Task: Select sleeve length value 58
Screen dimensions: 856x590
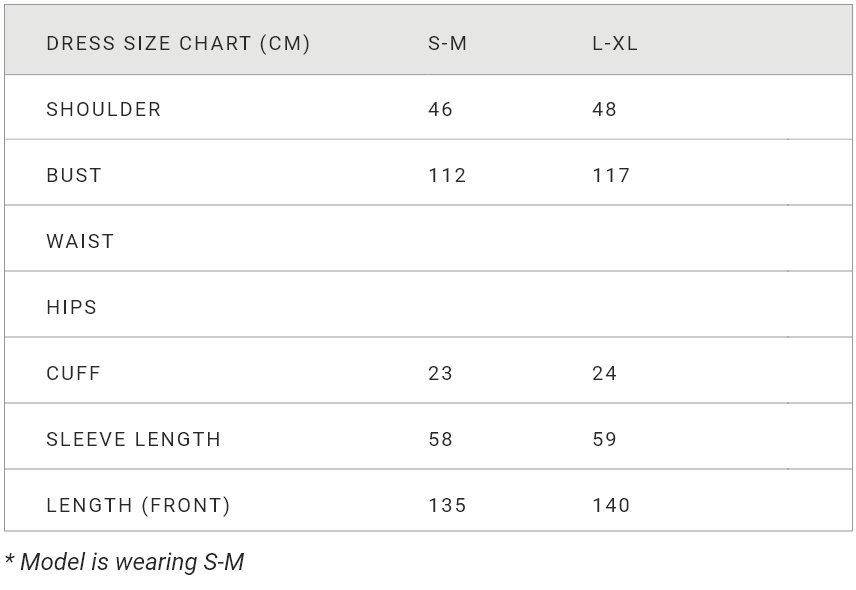Action: pyautogui.click(x=441, y=439)
